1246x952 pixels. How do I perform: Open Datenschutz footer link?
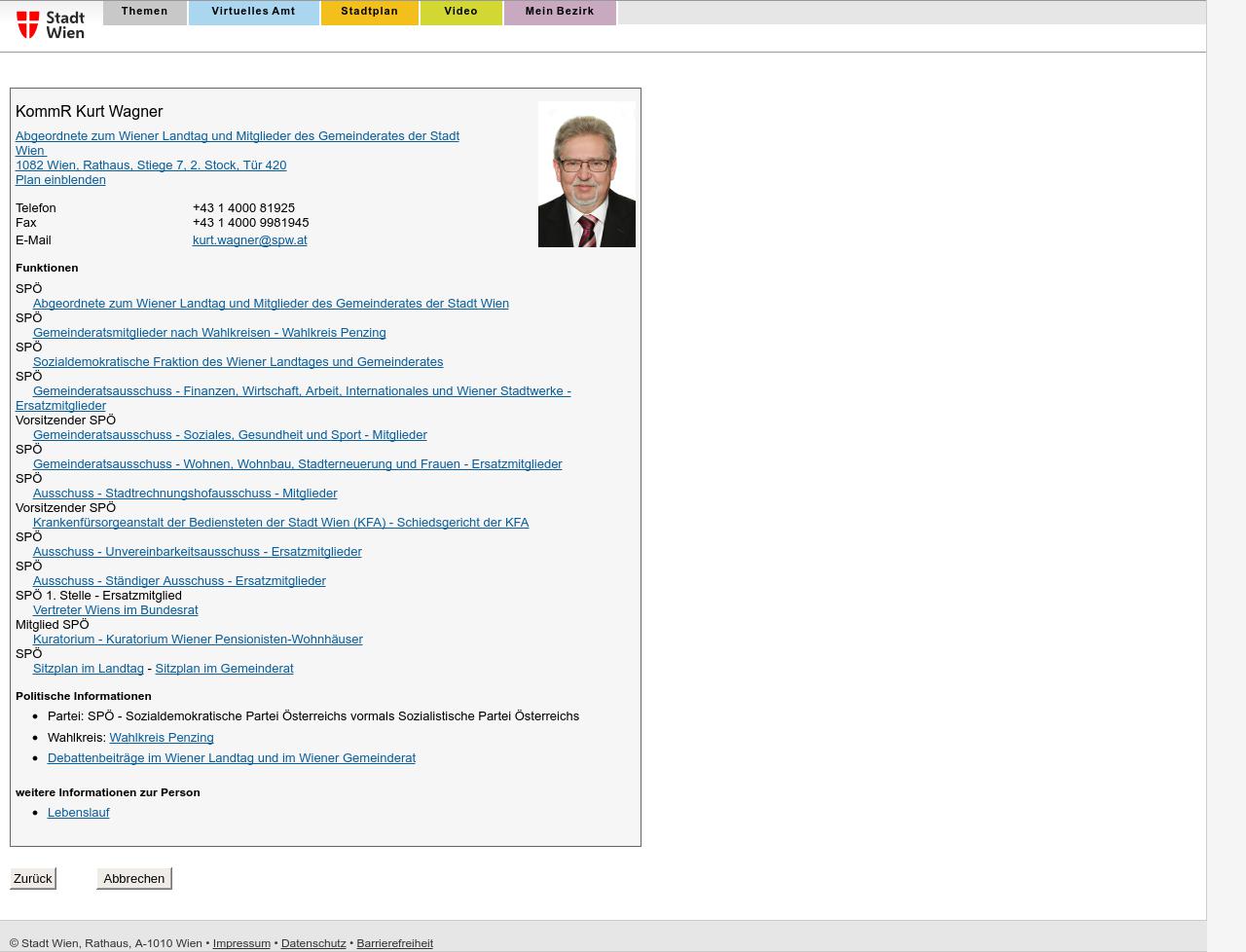[x=313, y=943]
